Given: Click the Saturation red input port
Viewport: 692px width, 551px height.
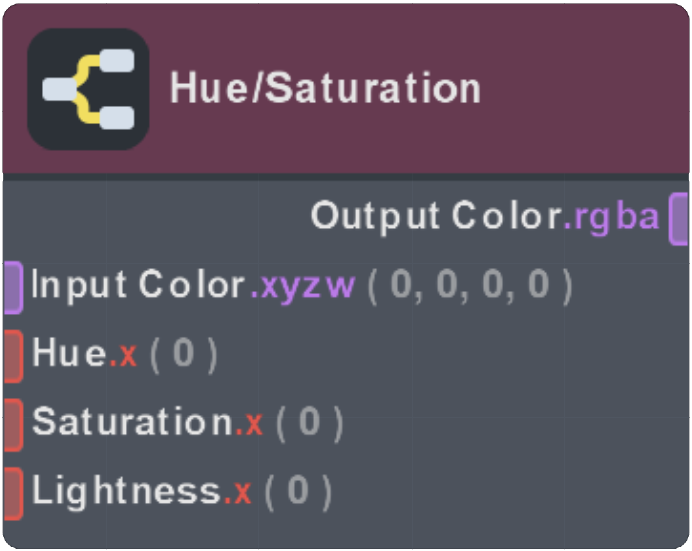Looking at the screenshot, I should (x=13, y=423).
